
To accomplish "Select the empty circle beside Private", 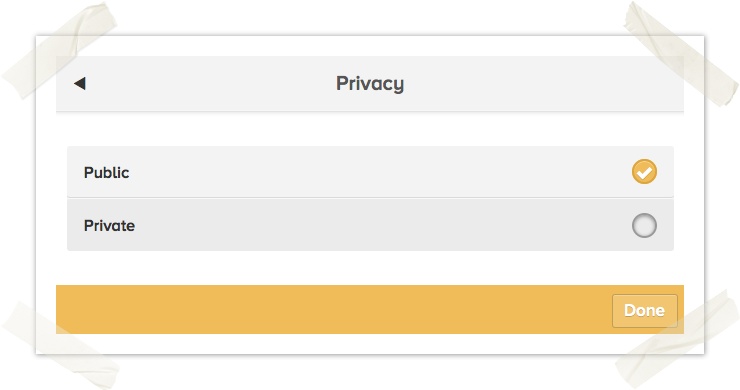I will coord(644,225).
